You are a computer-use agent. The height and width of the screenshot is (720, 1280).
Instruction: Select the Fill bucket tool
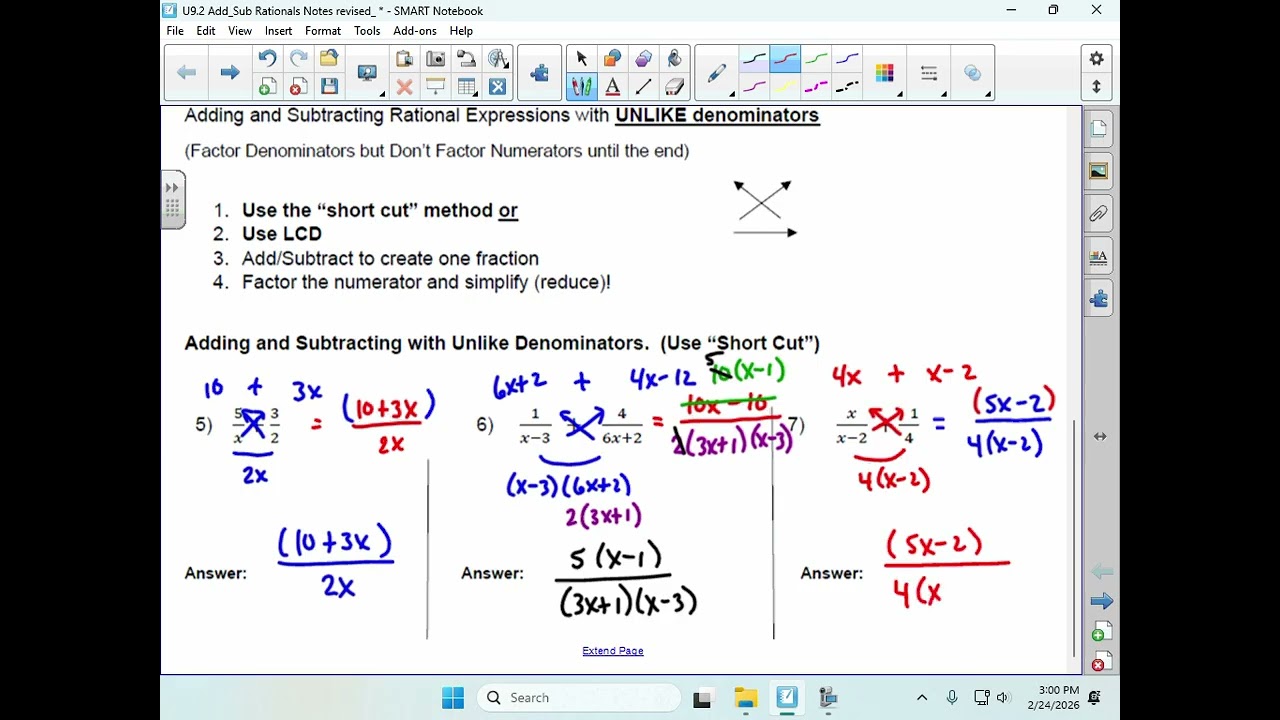[x=675, y=59]
